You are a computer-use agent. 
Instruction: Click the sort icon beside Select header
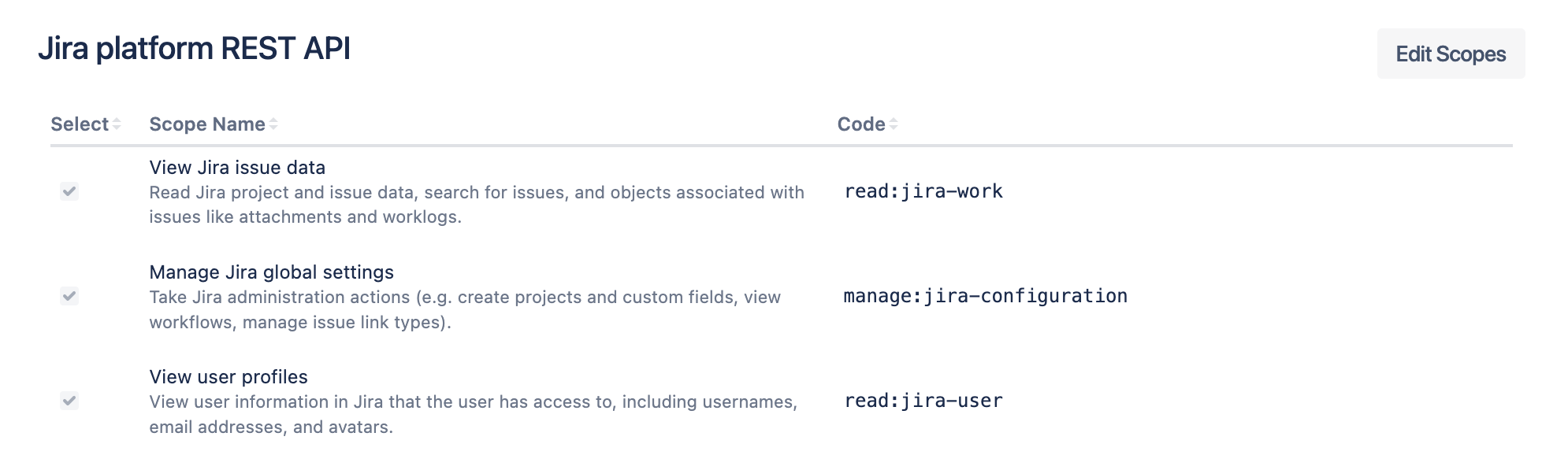click(117, 124)
